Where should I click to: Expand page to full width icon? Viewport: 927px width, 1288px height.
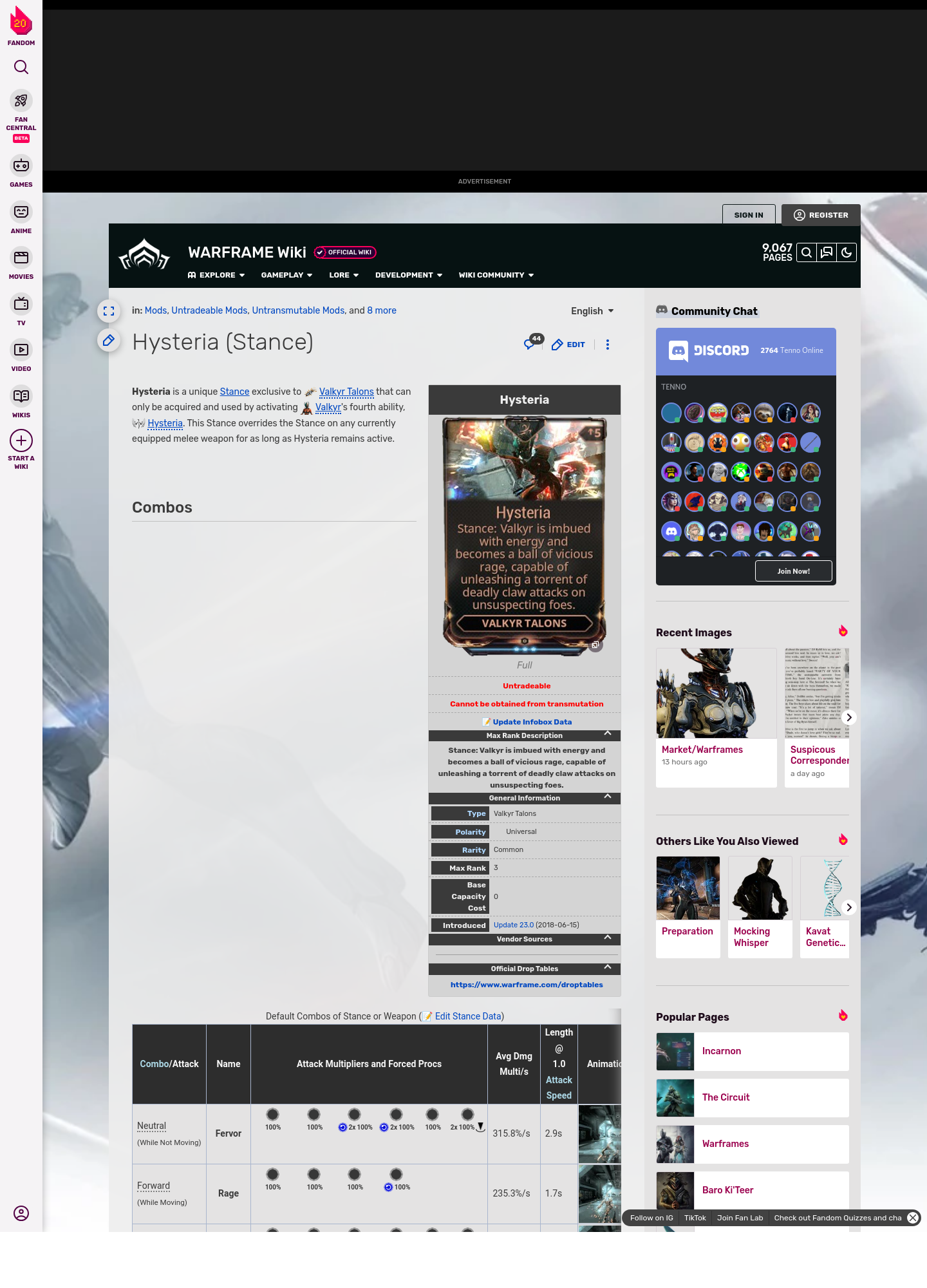(x=109, y=311)
